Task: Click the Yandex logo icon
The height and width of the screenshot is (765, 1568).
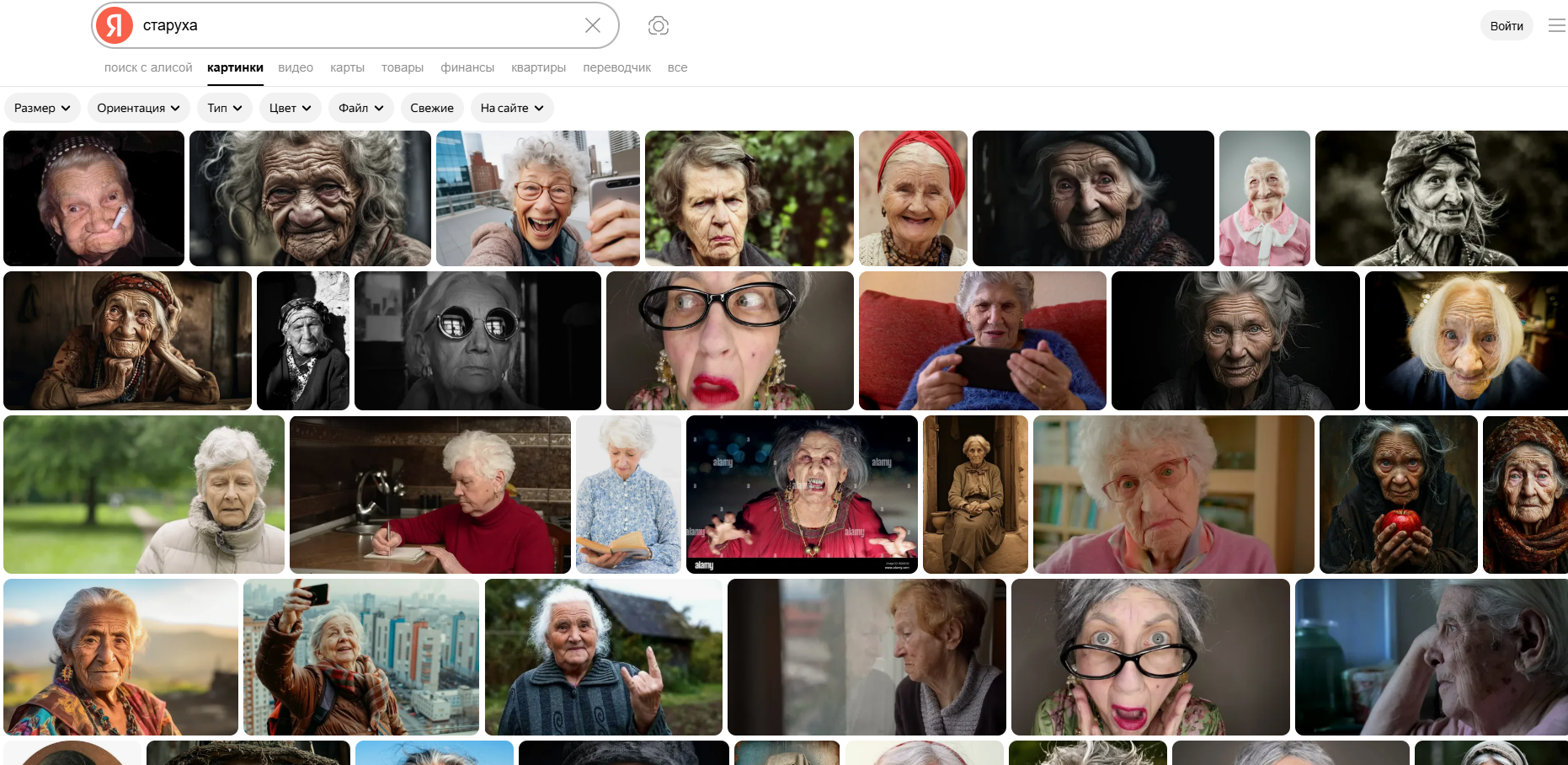Action: (115, 25)
